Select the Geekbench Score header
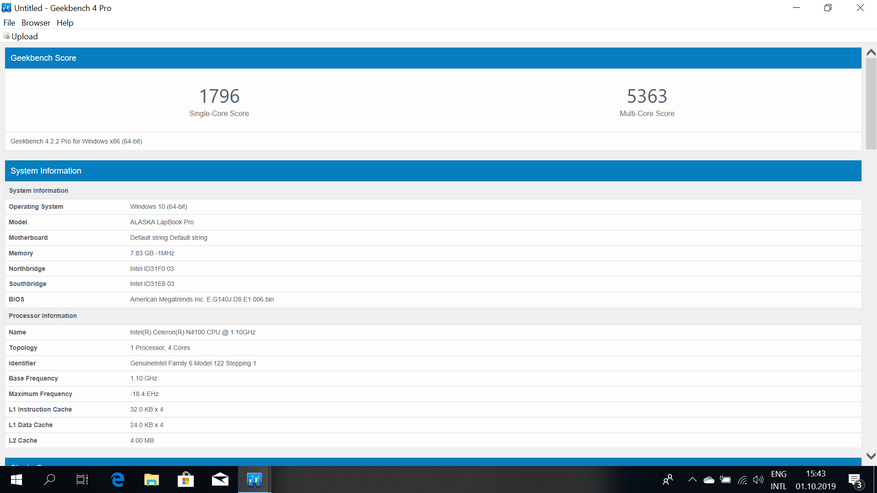 tap(433, 58)
